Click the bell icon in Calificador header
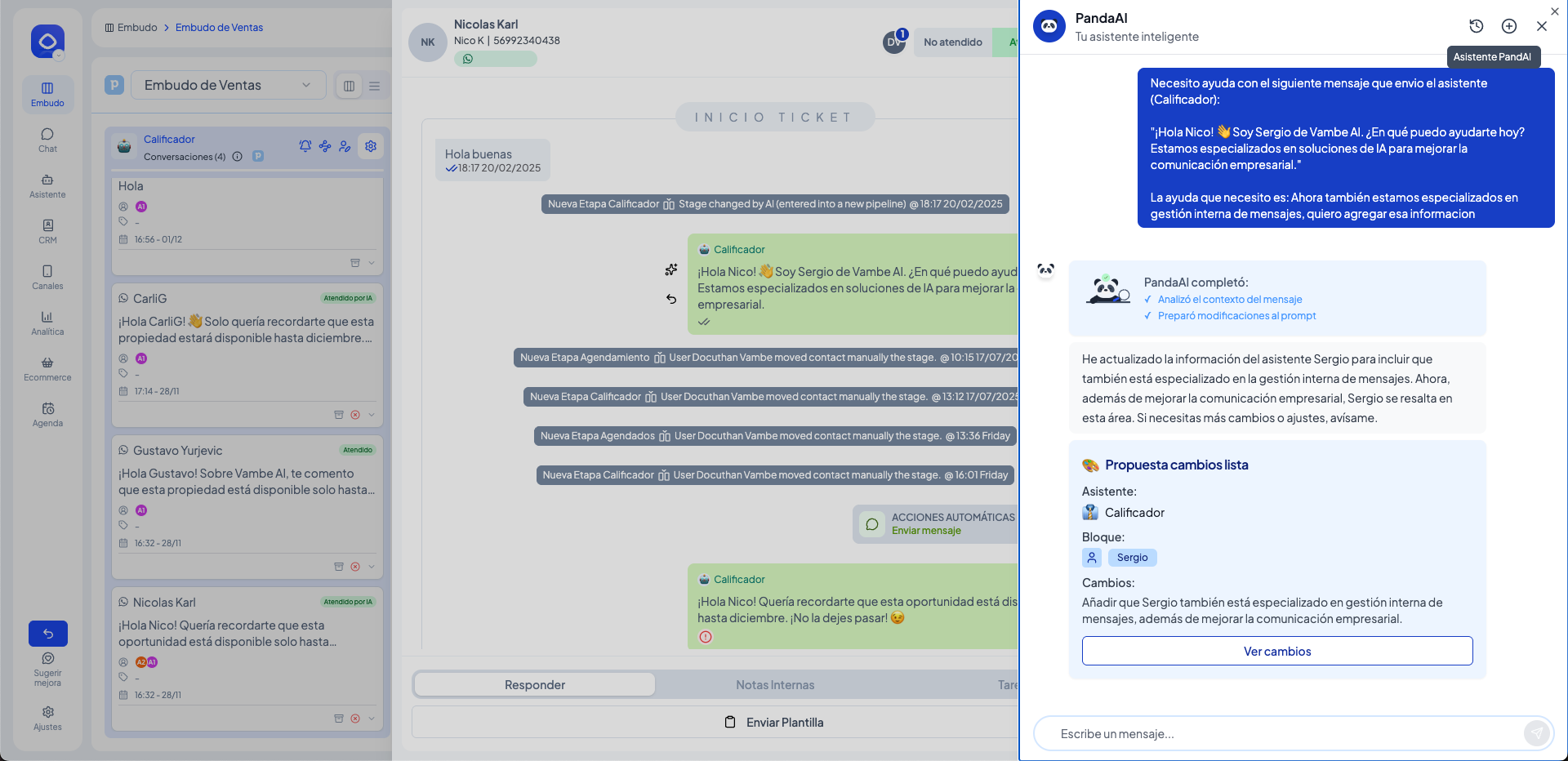This screenshot has height=761, width=1568. [305, 146]
